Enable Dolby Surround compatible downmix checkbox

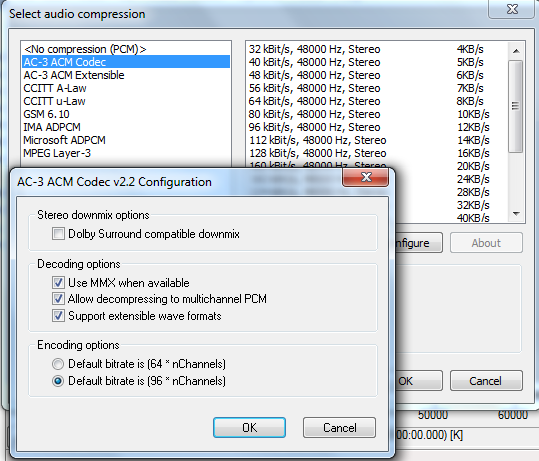58,234
